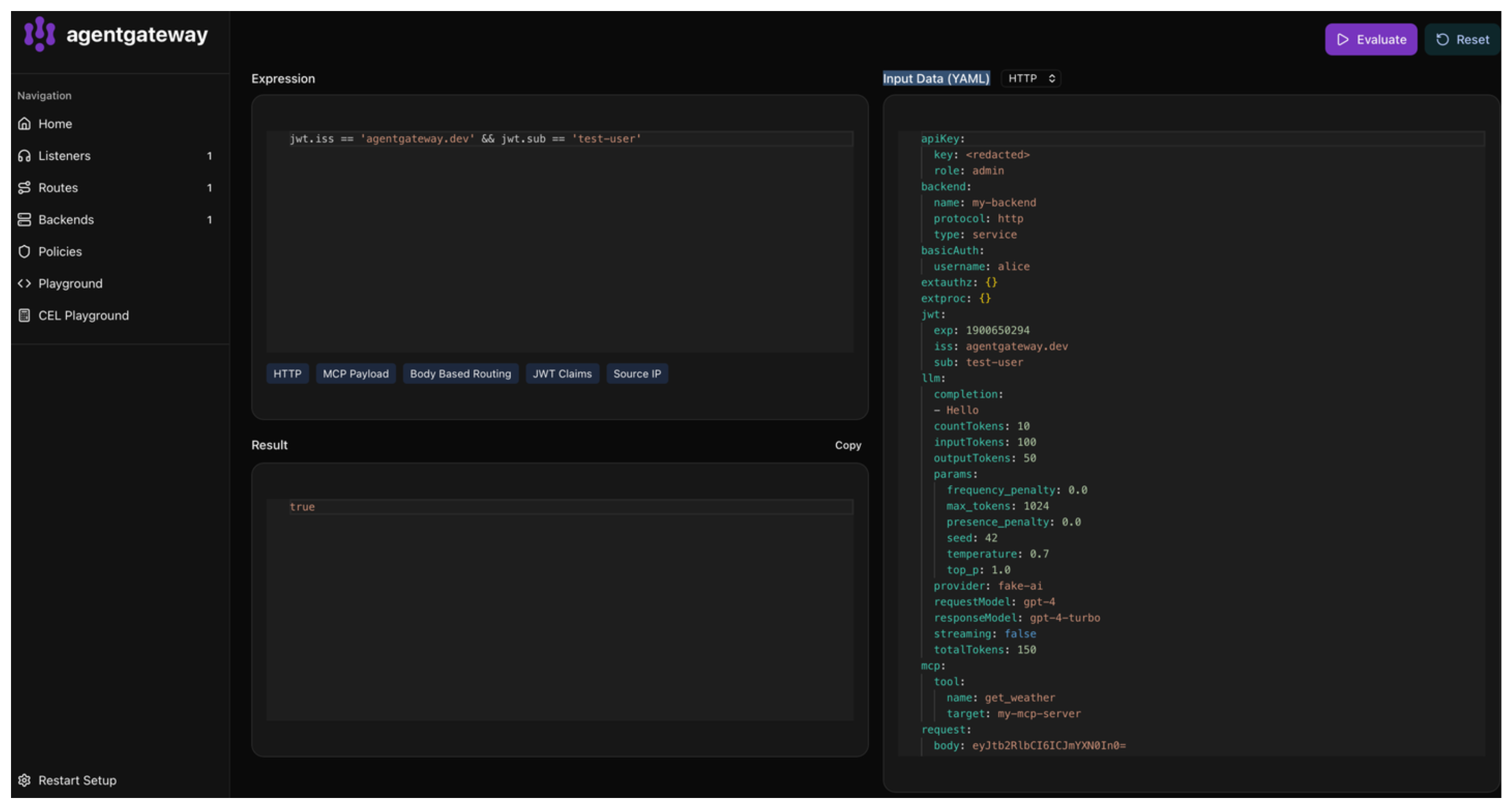Click the agentgateway logo icon
This screenshot has width=1512, height=809.
tap(39, 34)
